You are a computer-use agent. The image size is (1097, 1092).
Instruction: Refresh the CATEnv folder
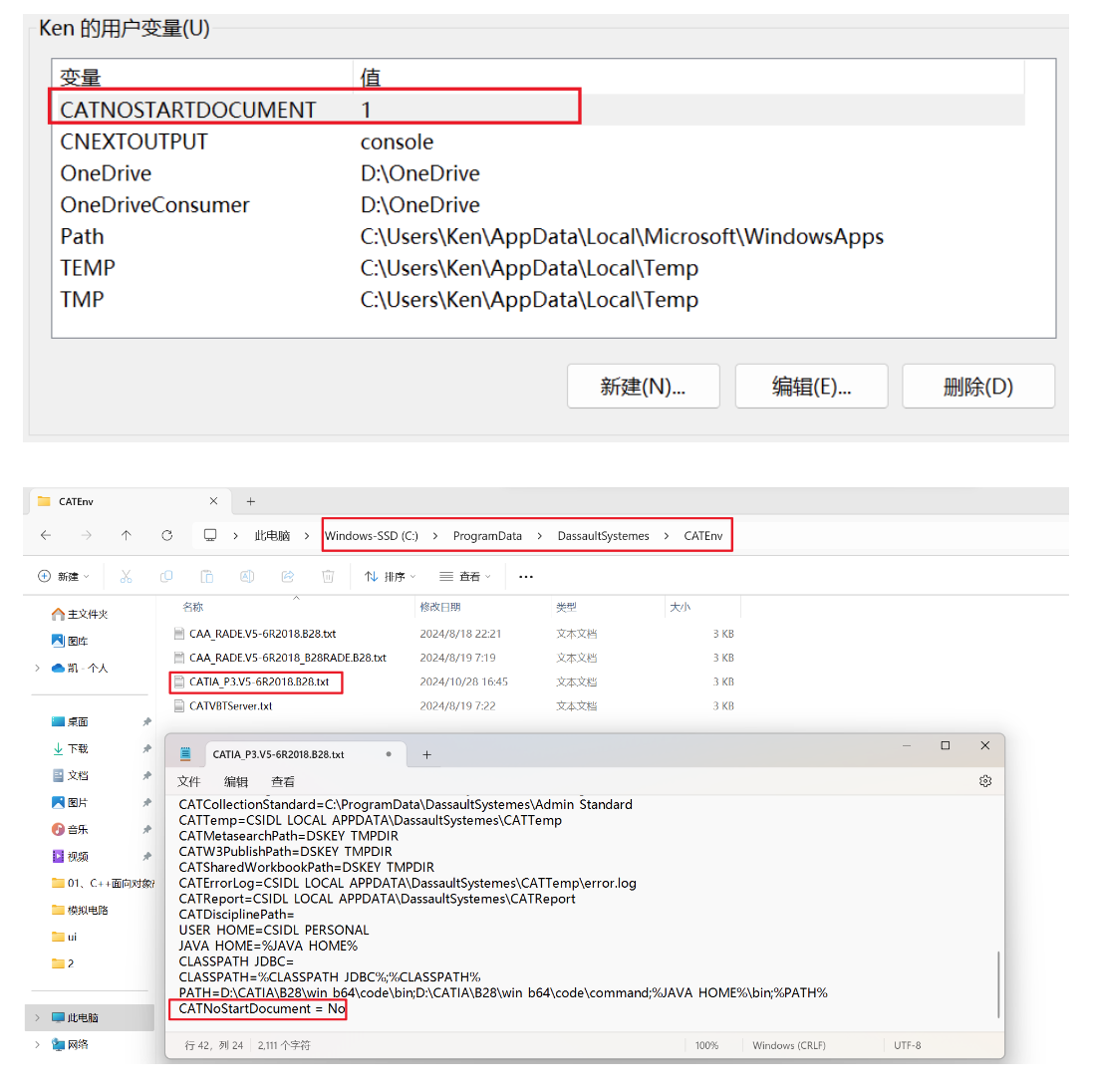166,535
